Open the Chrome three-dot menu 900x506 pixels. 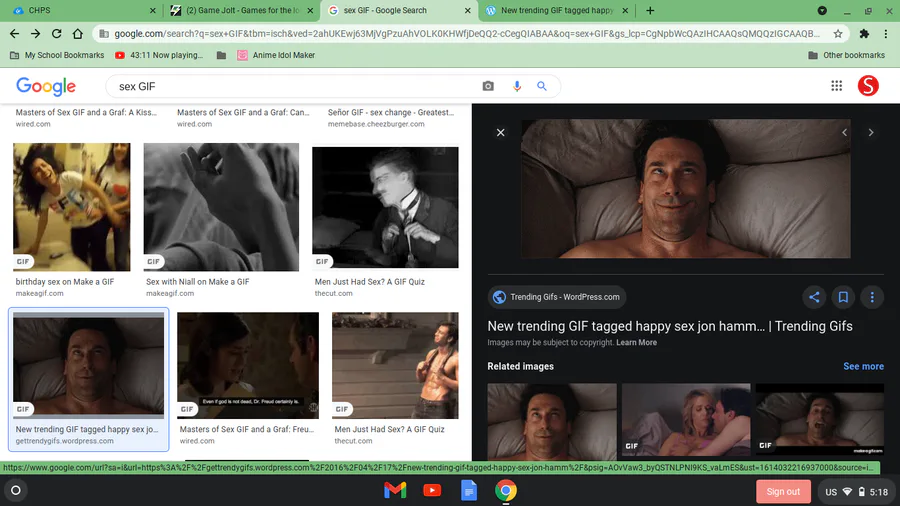point(886,34)
